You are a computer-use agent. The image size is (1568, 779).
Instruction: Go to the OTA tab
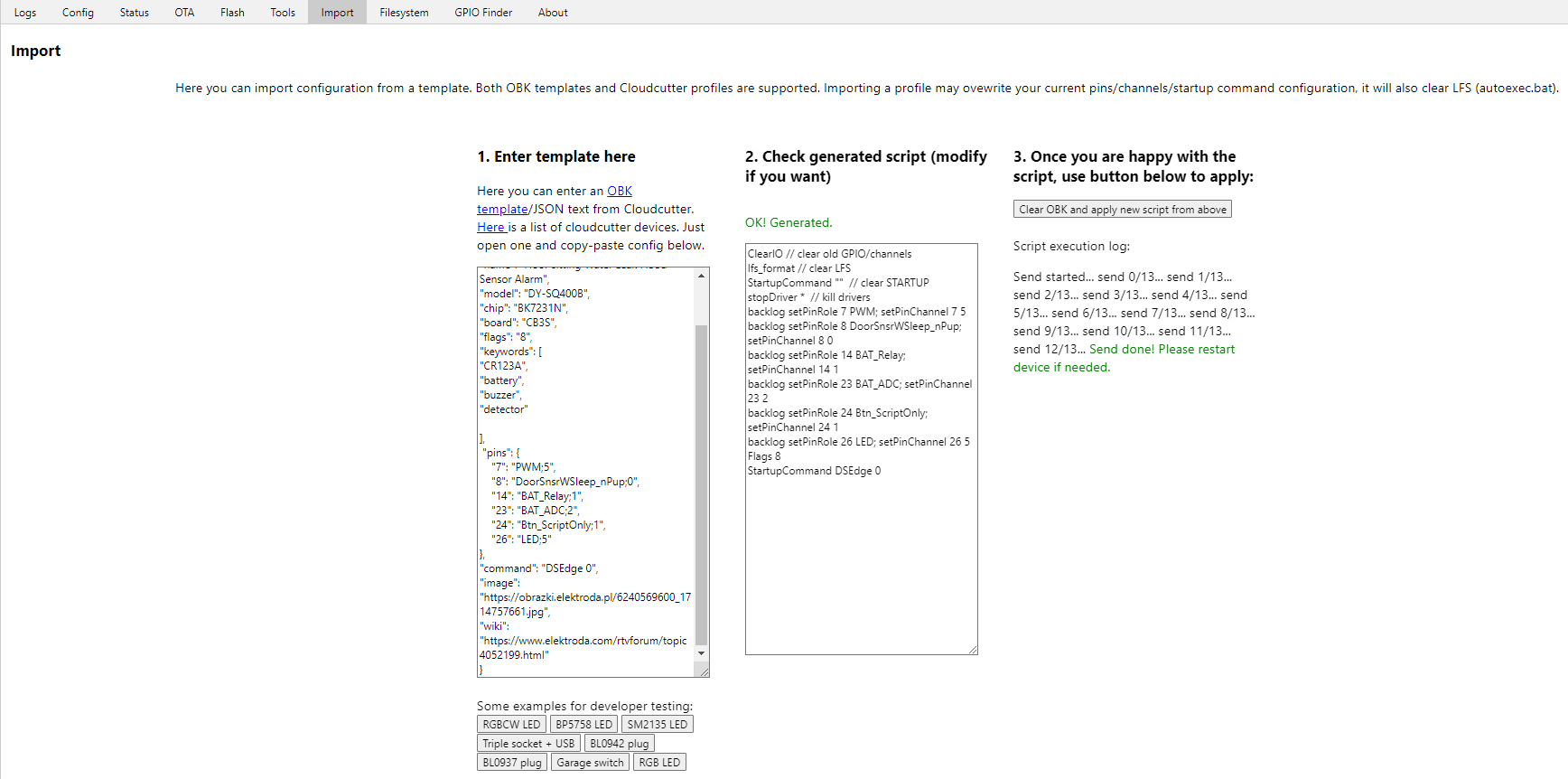(x=184, y=13)
